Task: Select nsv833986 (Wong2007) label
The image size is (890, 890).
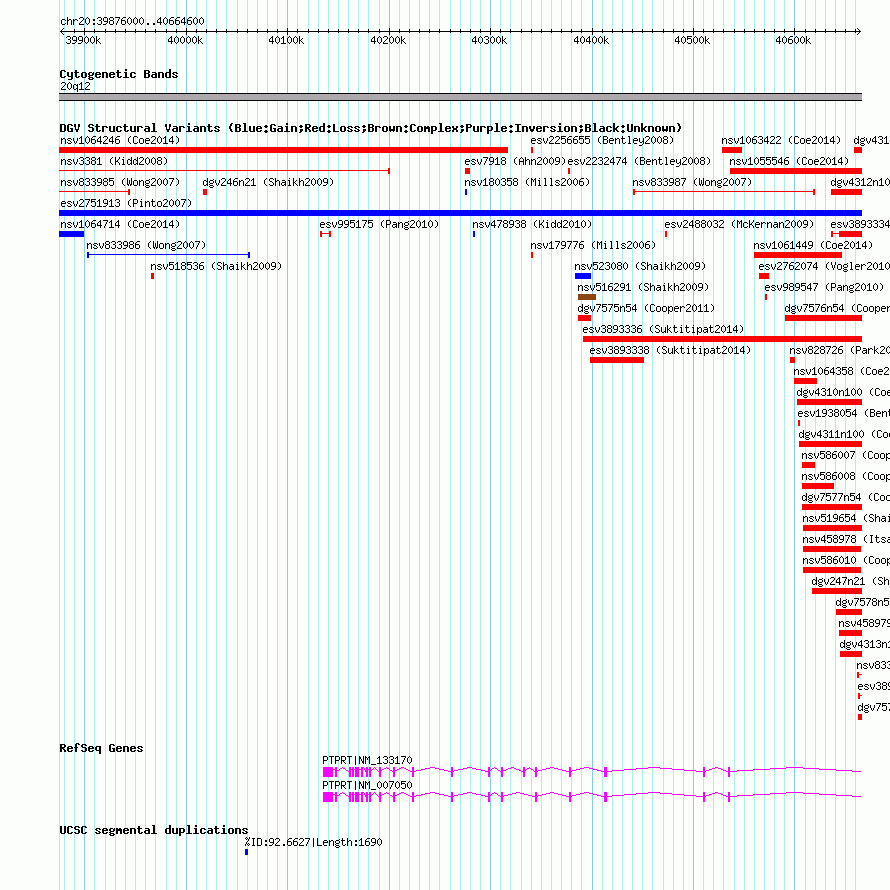Action: pos(146,245)
